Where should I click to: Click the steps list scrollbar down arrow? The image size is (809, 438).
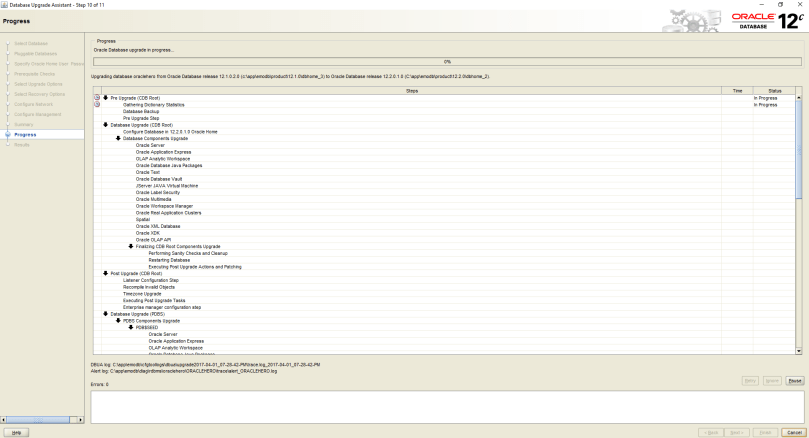click(x=798, y=350)
